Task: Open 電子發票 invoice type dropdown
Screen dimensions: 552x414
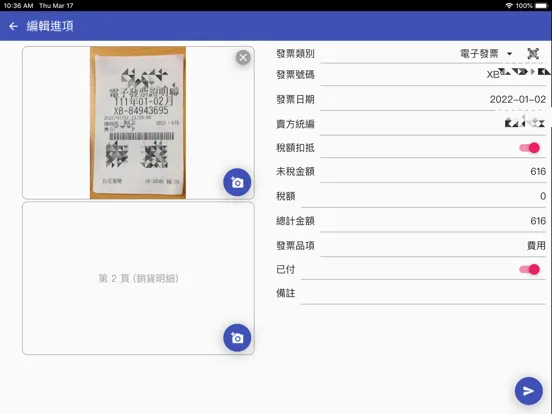Action: (x=486, y=54)
